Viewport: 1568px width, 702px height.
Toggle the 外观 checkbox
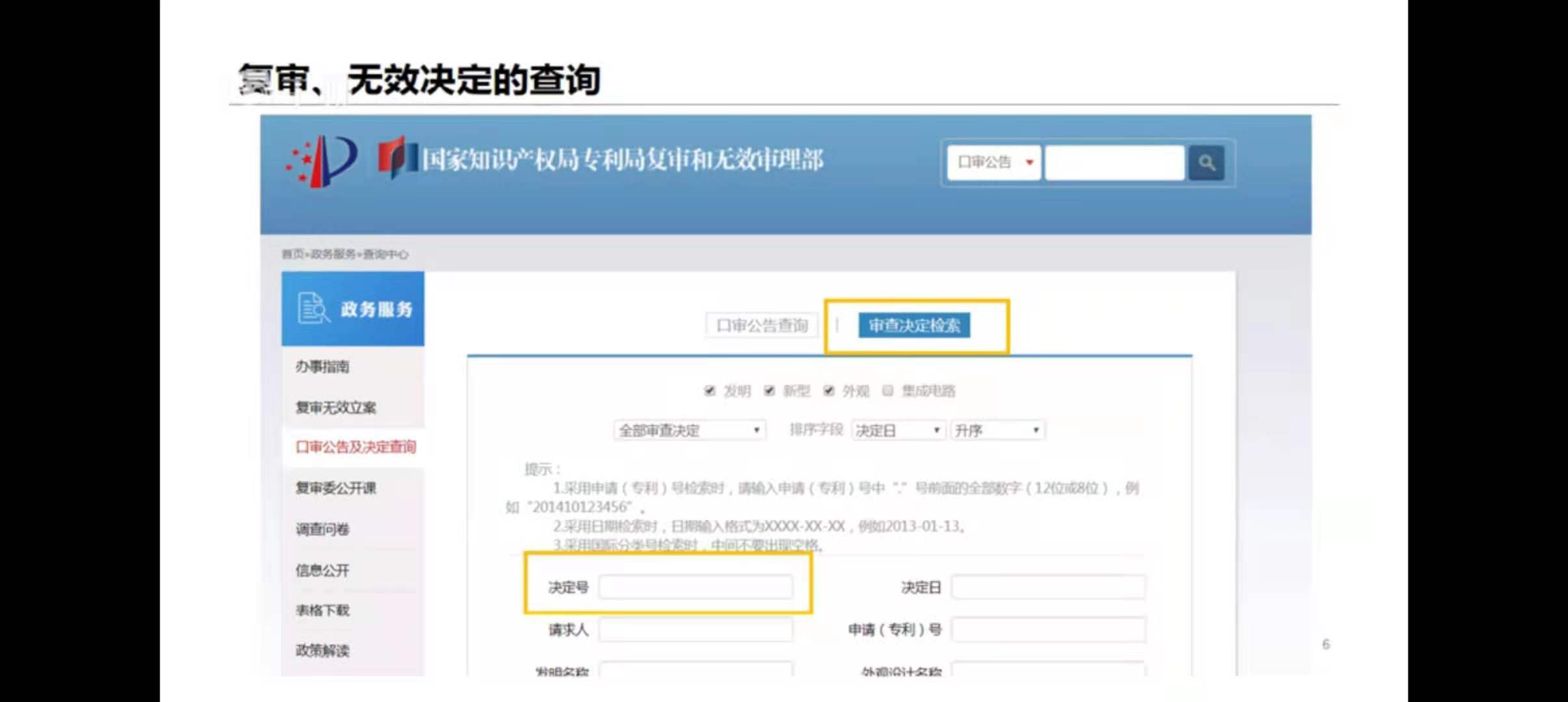[x=828, y=391]
